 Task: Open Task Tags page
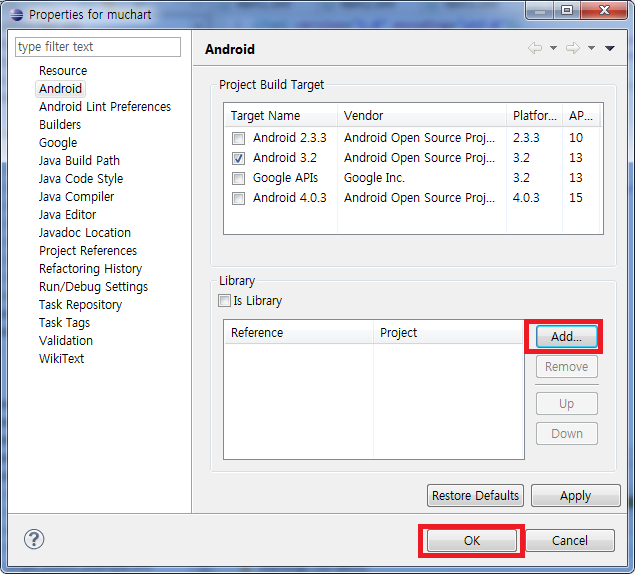coord(64,322)
